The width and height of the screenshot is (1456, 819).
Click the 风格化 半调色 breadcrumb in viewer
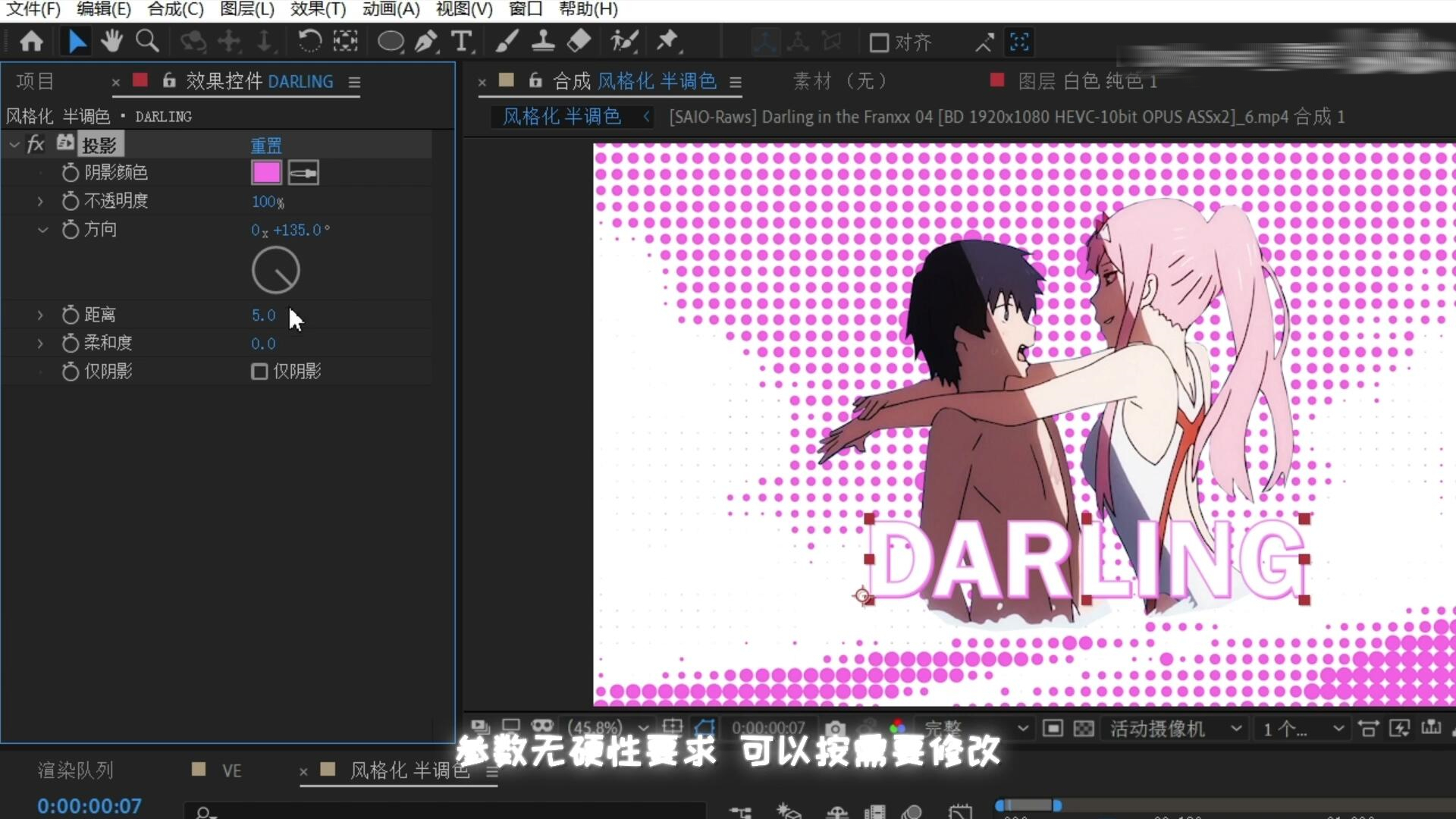(x=561, y=116)
